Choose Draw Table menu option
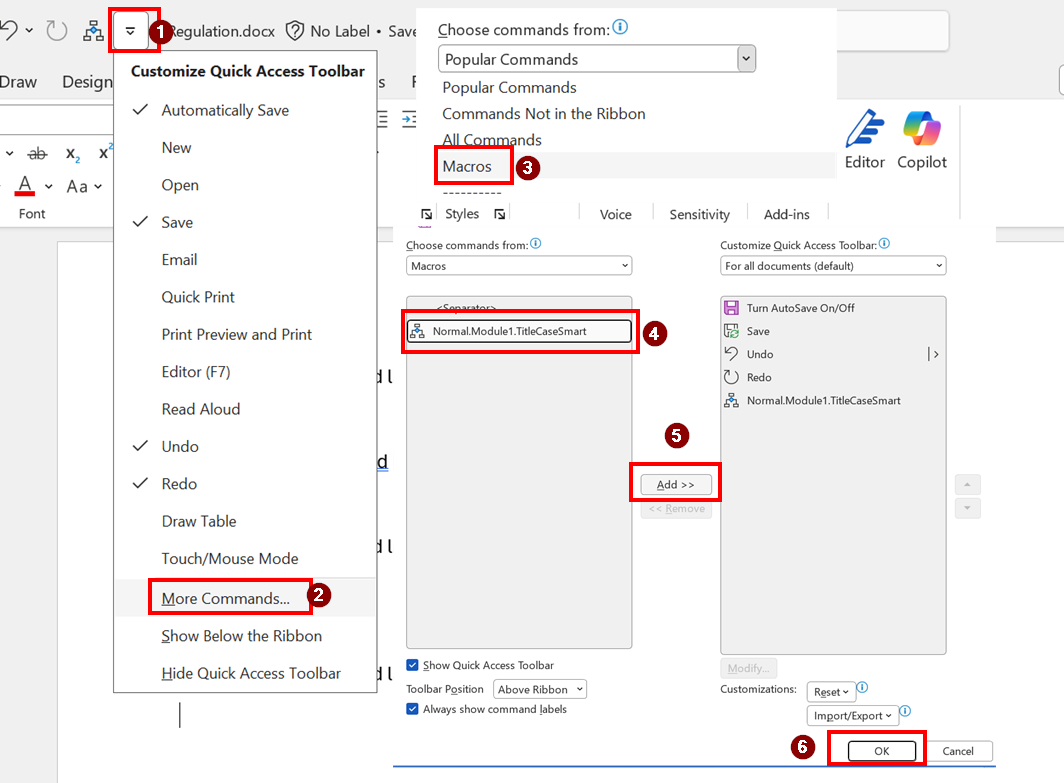 [x=245, y=520]
